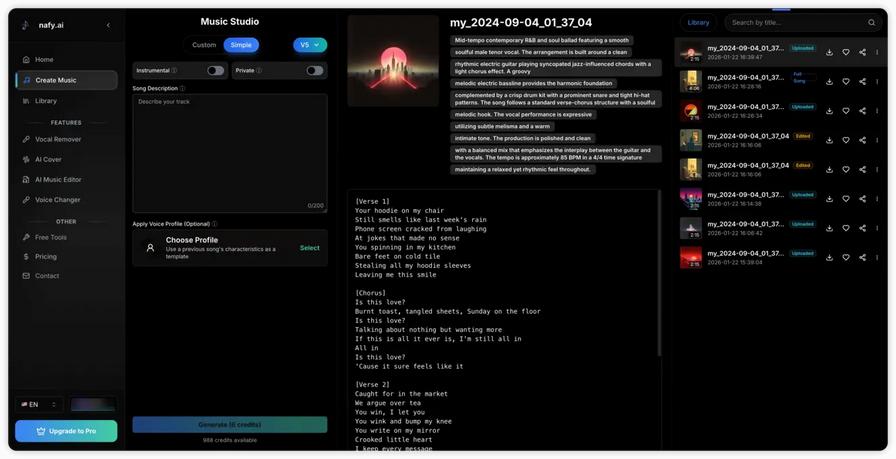Share the Full Song track dated 16:28:16
Viewport: 896px width, 459px height.
click(862, 81)
